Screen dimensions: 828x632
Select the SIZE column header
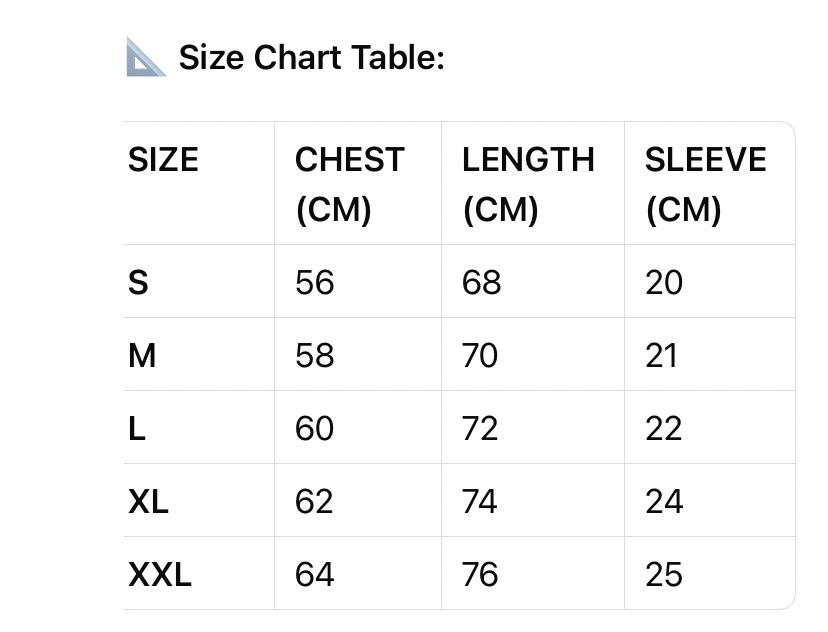tap(163, 160)
